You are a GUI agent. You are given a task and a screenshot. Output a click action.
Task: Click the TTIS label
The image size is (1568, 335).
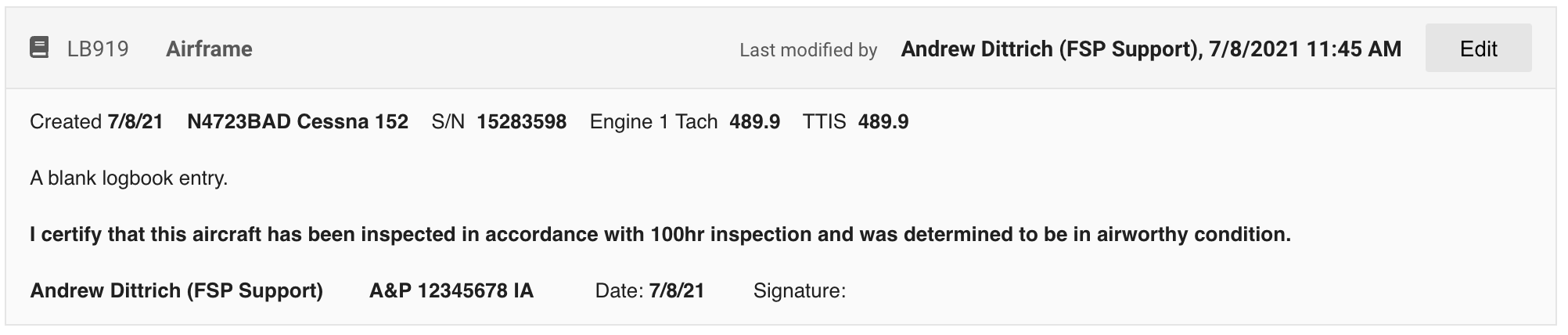pos(825,122)
